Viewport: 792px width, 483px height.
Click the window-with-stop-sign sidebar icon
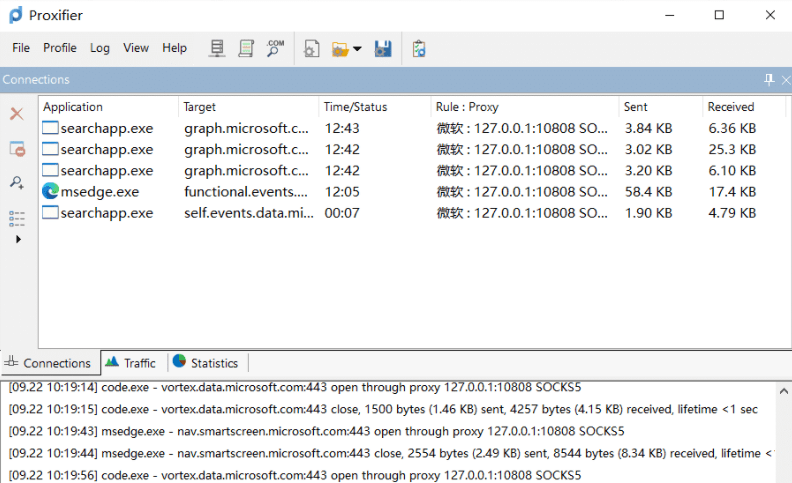coord(17,149)
